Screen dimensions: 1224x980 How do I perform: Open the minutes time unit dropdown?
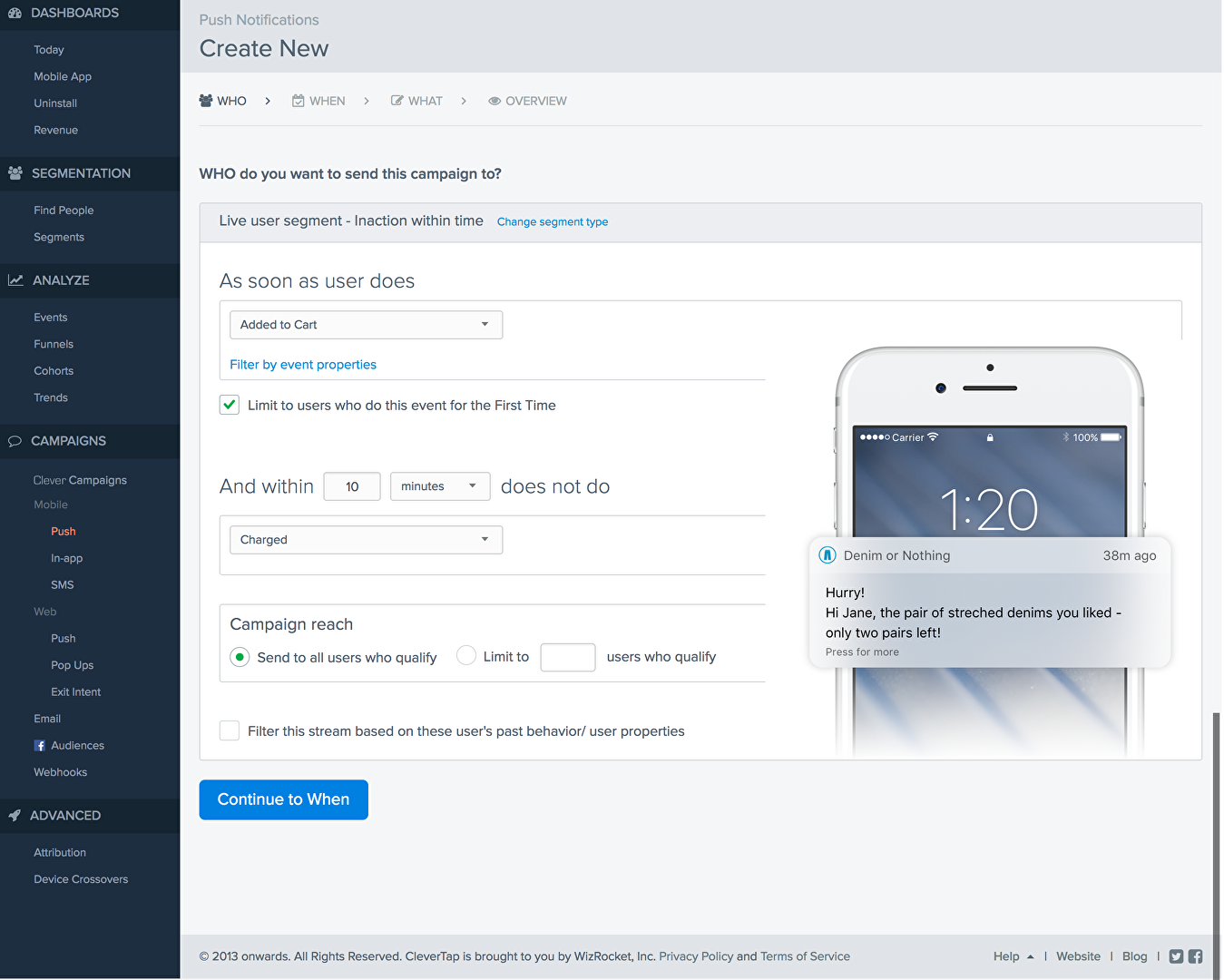coord(440,486)
